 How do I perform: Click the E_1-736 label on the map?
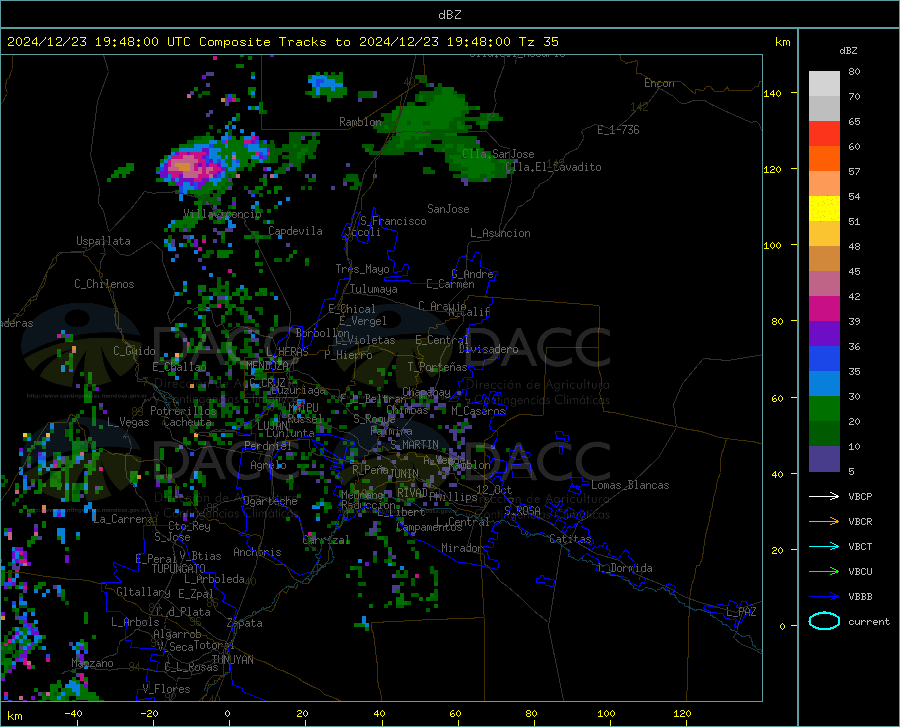coord(618,130)
